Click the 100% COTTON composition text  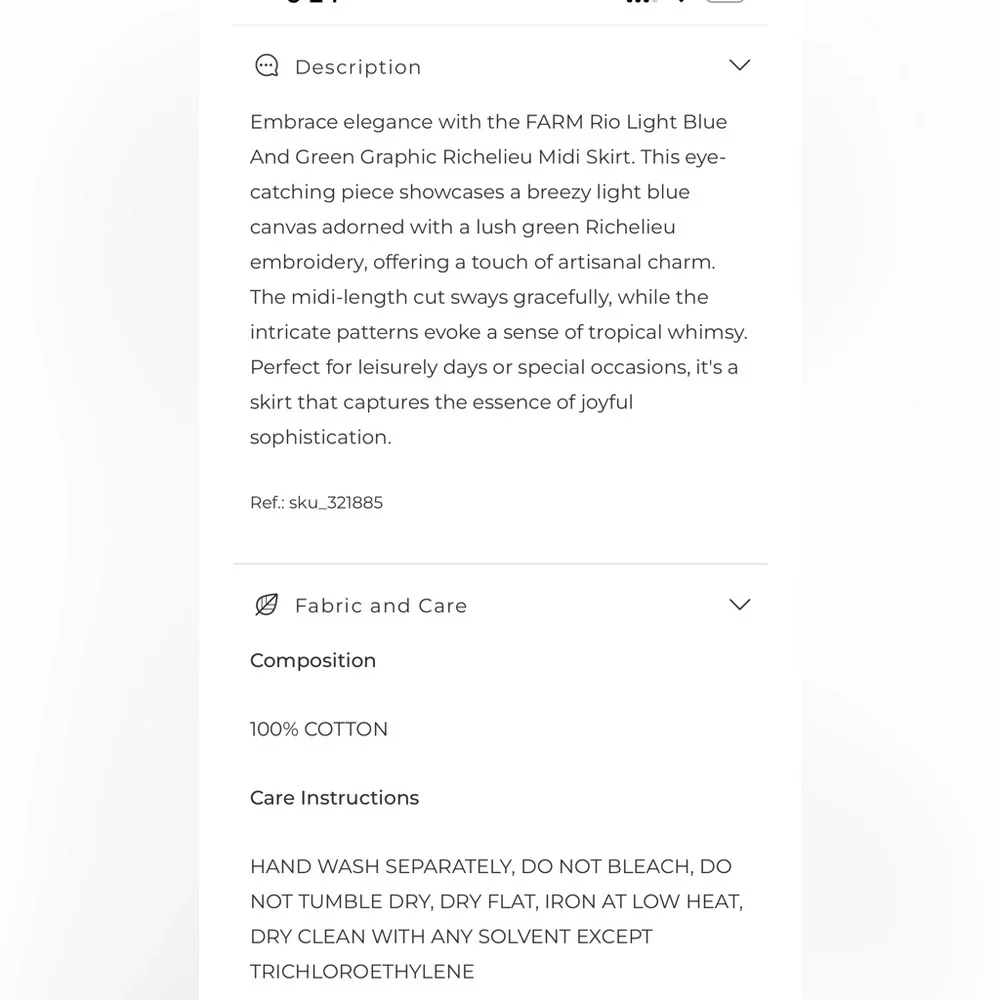click(319, 730)
